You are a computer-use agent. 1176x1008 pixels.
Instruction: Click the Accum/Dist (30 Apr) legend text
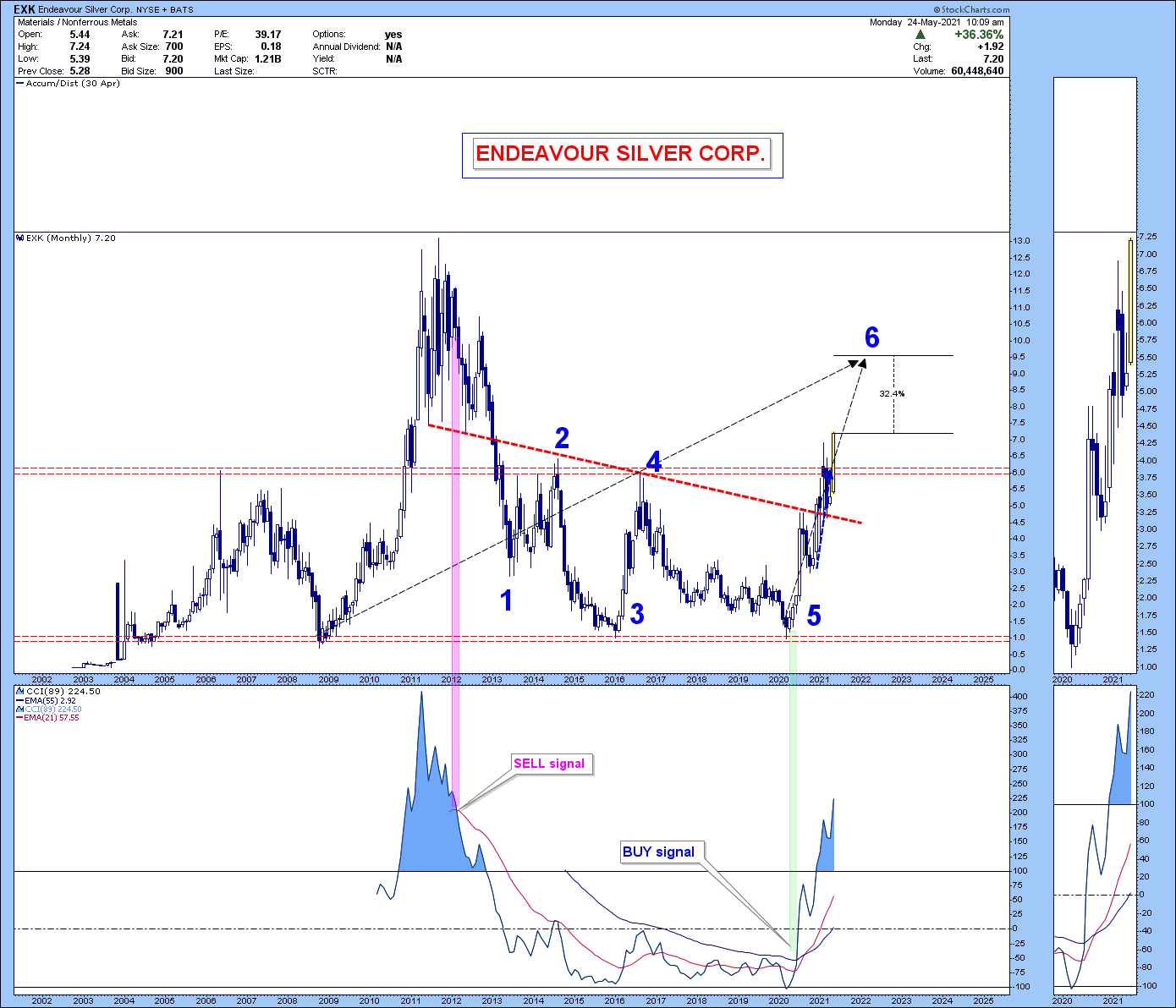74,84
